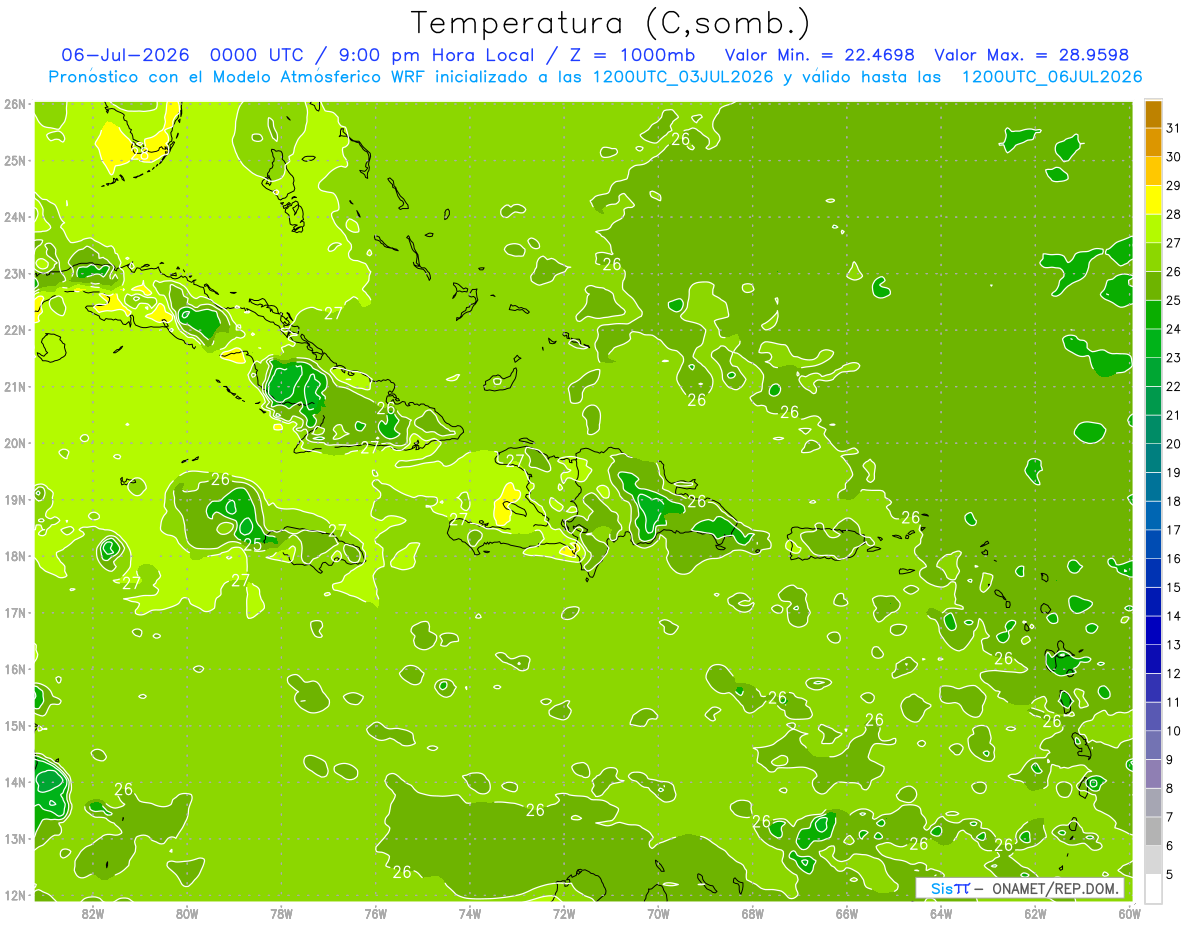Image resolution: width=1200 pixels, height=927 pixels.
Task: Click the '74W' longitude axis label
Action: click(470, 913)
